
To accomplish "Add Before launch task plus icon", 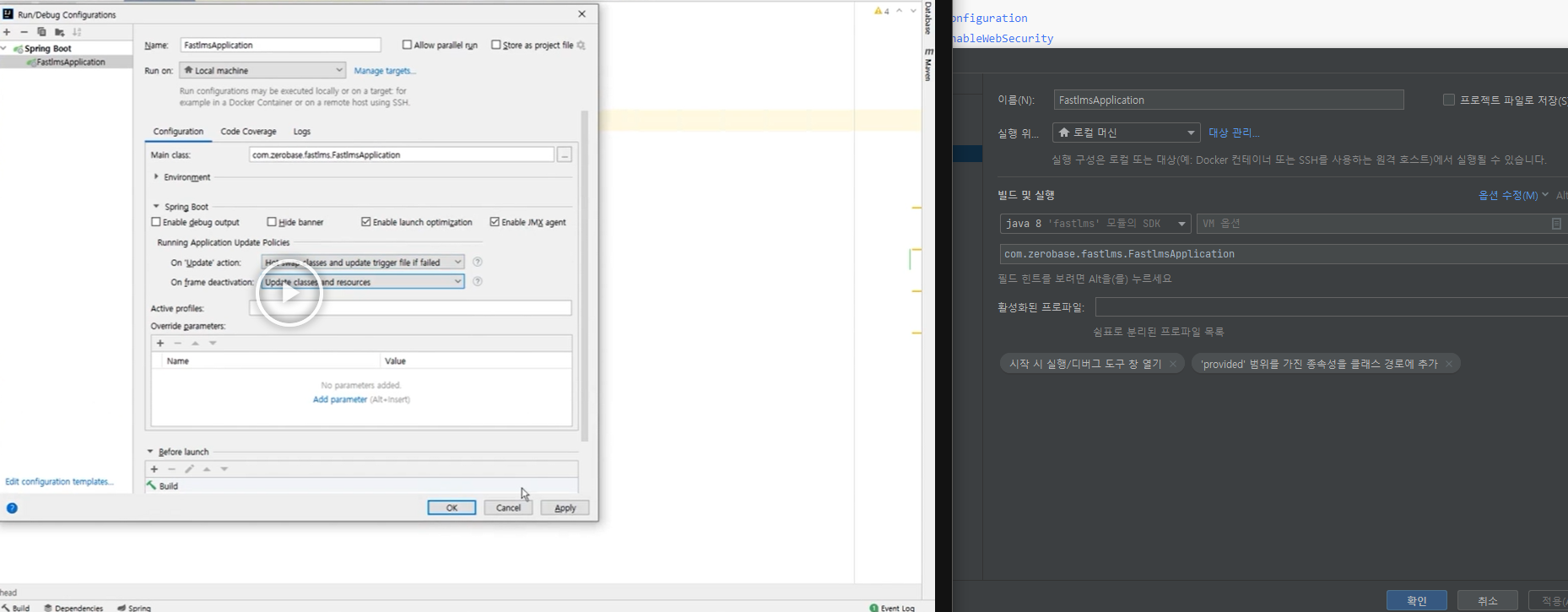I will tap(154, 469).
